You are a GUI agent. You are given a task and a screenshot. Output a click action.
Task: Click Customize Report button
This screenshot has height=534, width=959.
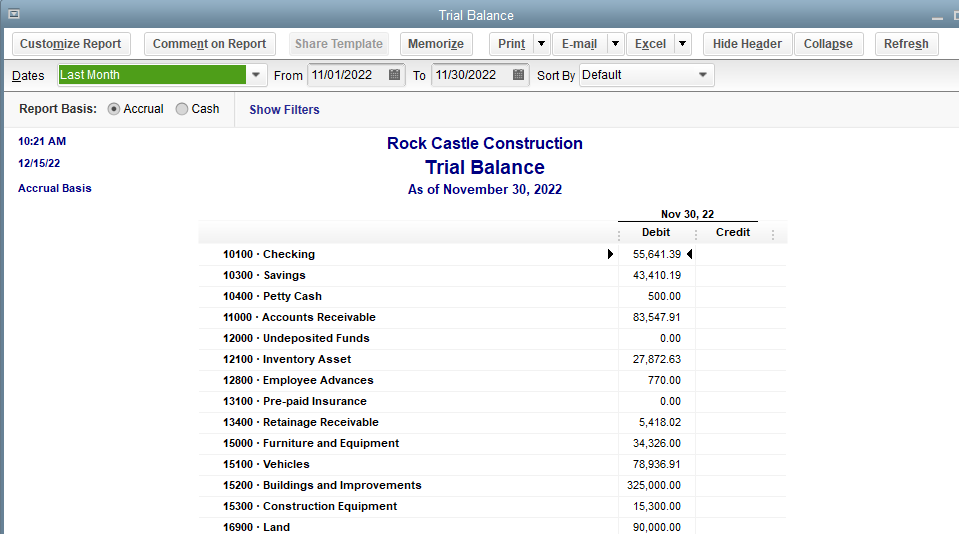click(x=71, y=44)
